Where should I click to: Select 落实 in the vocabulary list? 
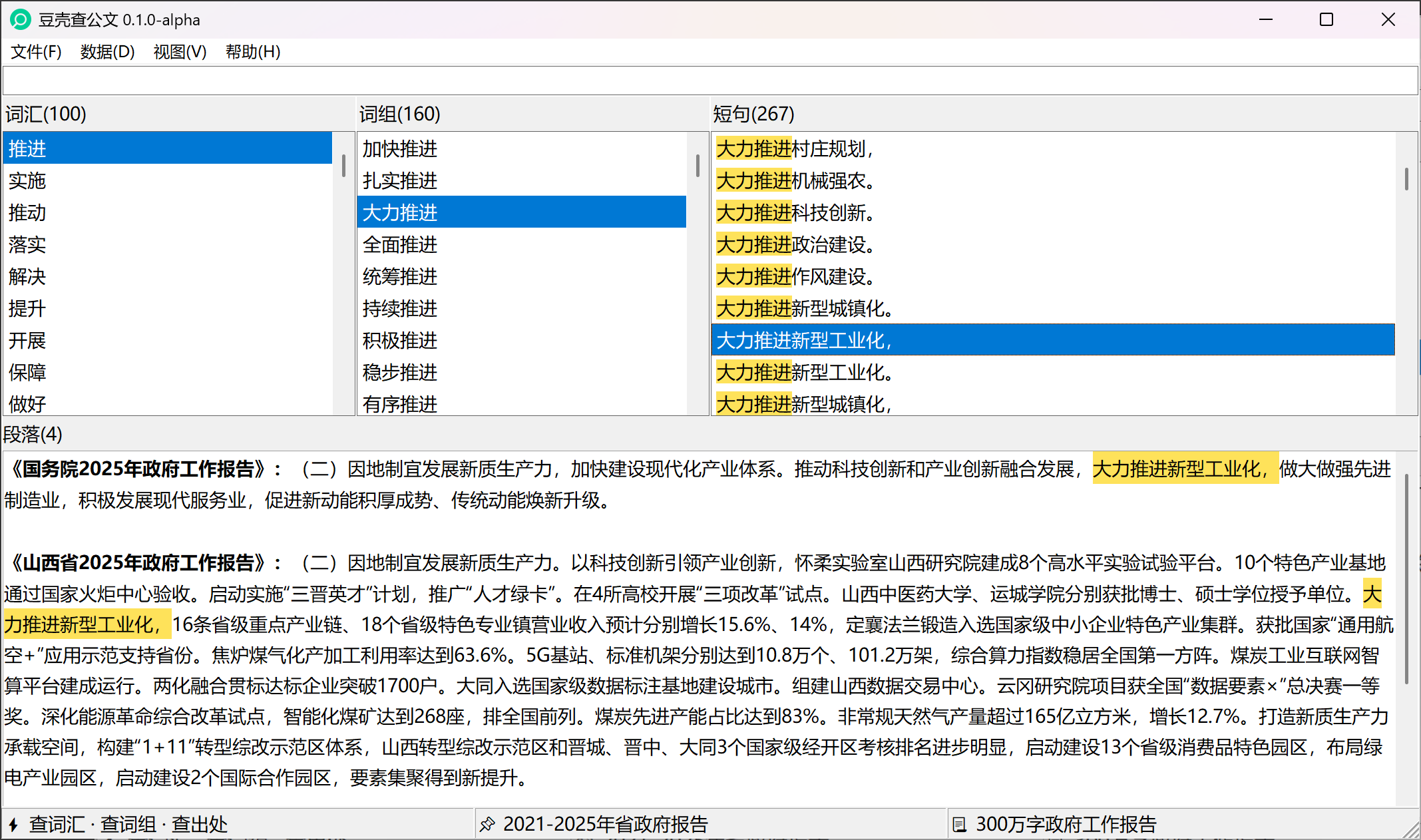click(27, 244)
